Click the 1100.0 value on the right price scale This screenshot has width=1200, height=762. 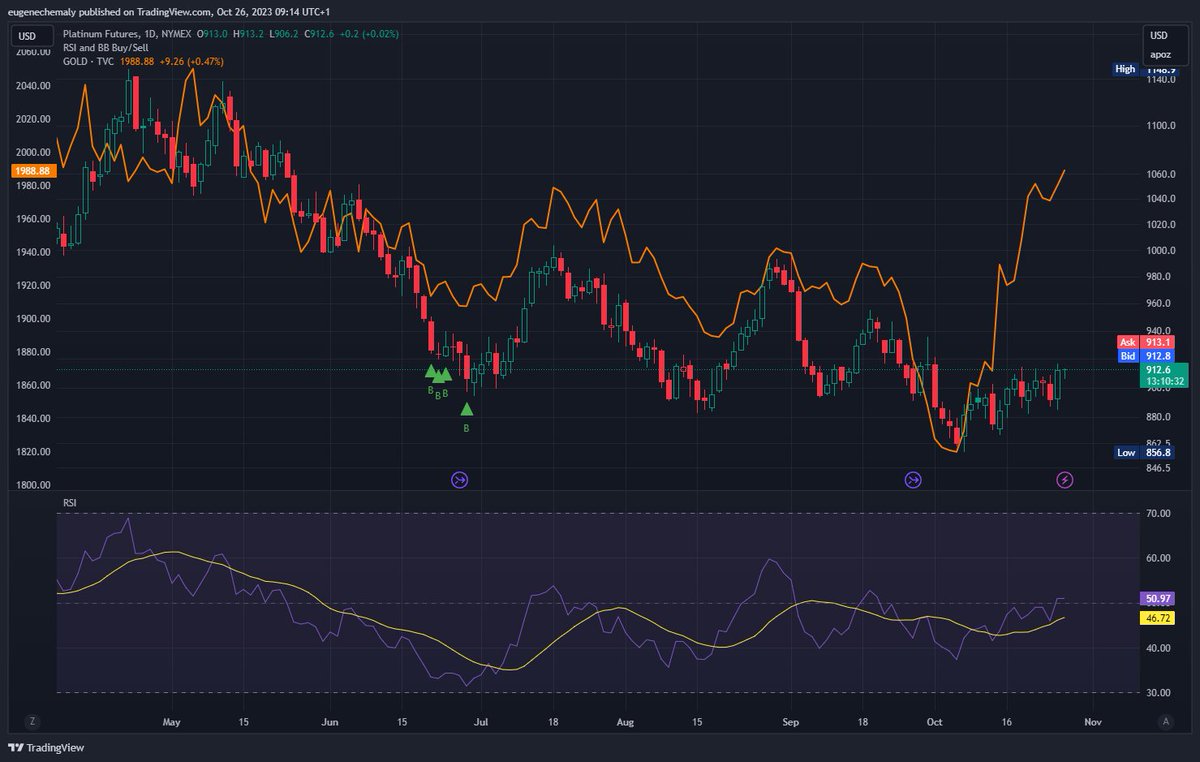click(1160, 126)
